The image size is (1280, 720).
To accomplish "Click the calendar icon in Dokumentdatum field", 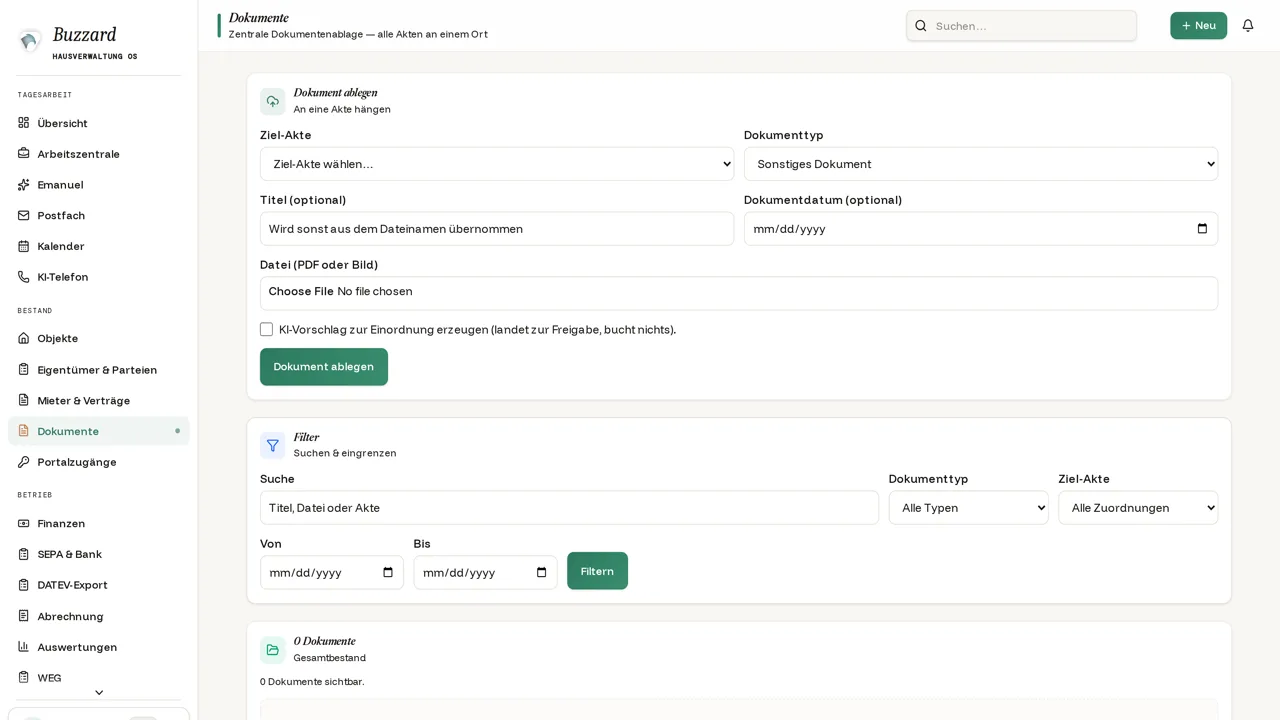I will tap(1202, 229).
